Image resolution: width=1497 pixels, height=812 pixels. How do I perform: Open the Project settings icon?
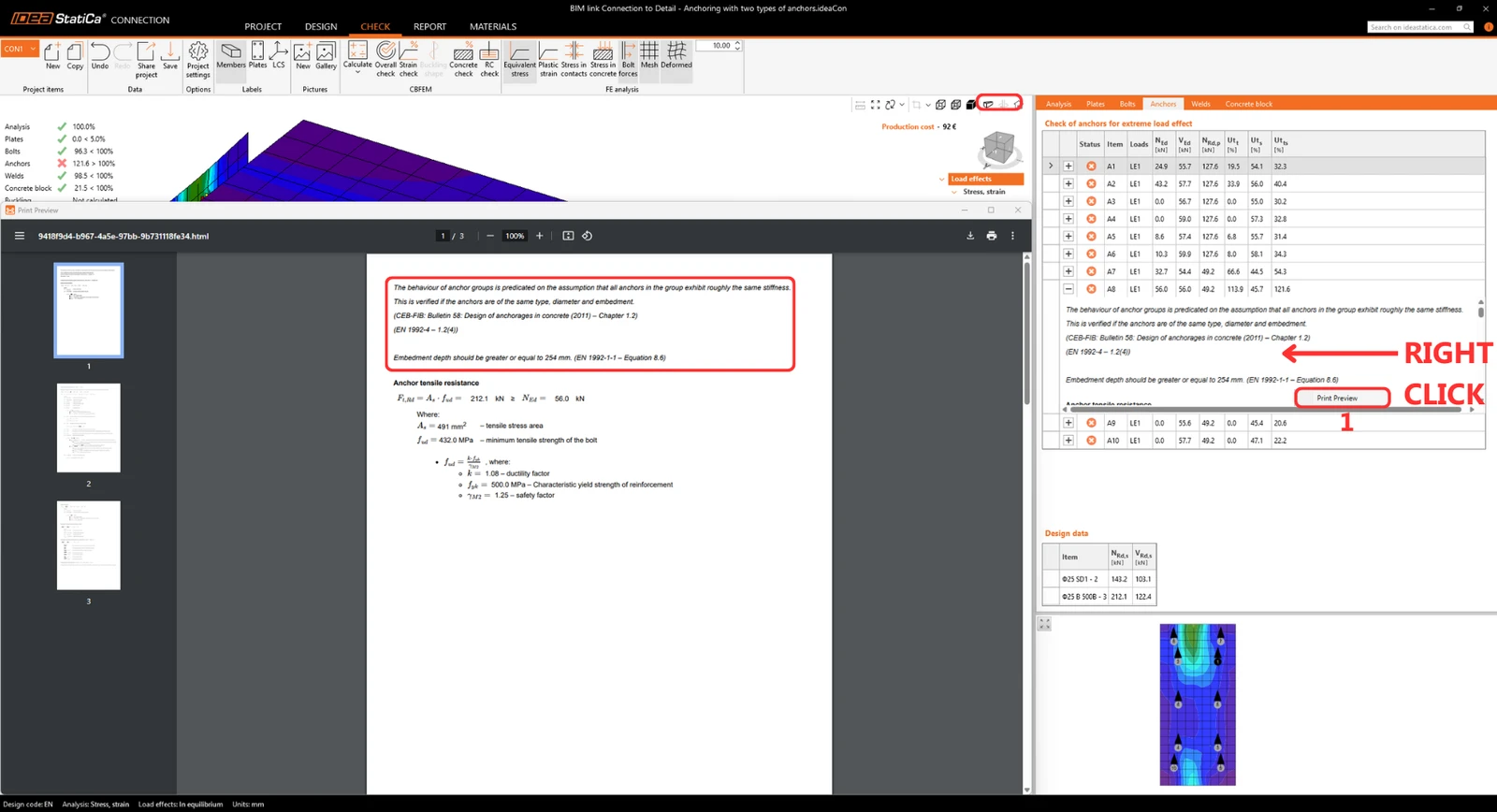[198, 60]
